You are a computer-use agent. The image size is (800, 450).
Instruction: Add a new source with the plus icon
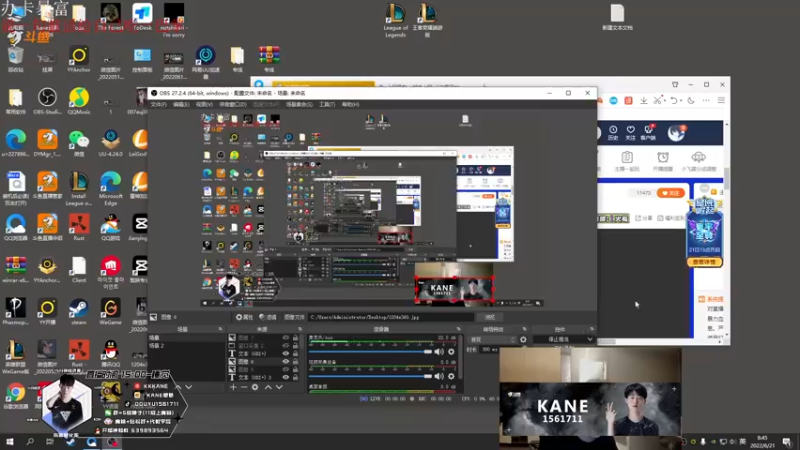tap(233, 387)
